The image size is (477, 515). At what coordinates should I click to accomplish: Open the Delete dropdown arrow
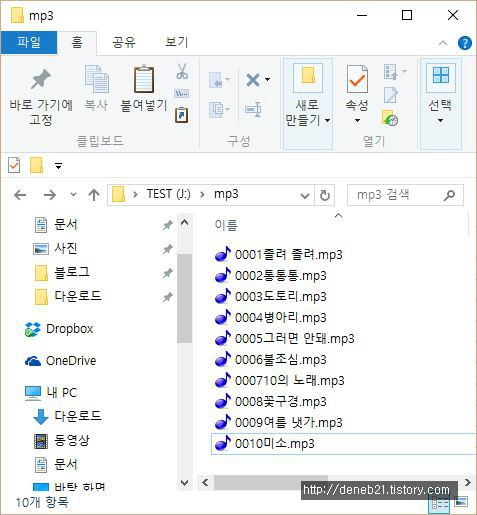[x=267, y=80]
